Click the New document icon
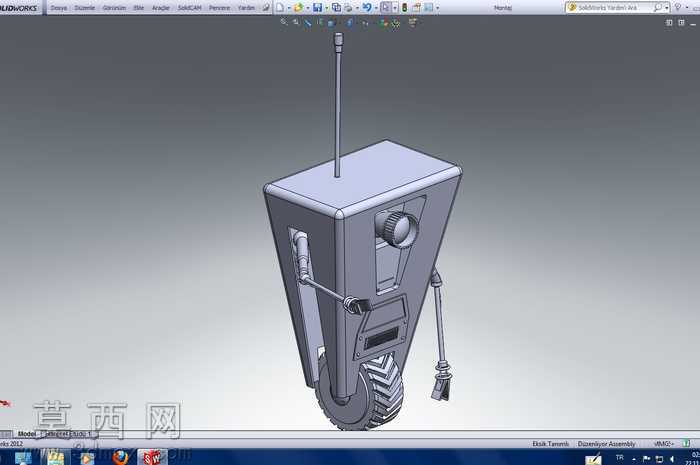This screenshot has height=465, width=700. [x=280, y=8]
